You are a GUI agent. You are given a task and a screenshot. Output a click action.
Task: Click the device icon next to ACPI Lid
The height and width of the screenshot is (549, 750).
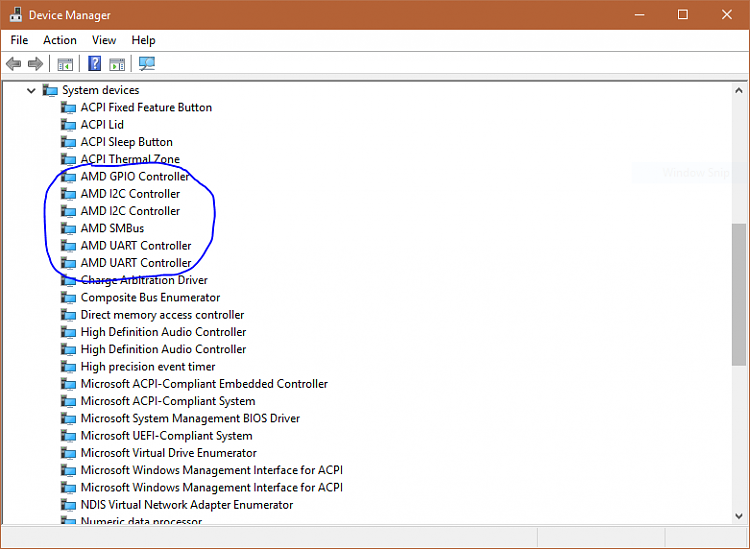tap(68, 124)
